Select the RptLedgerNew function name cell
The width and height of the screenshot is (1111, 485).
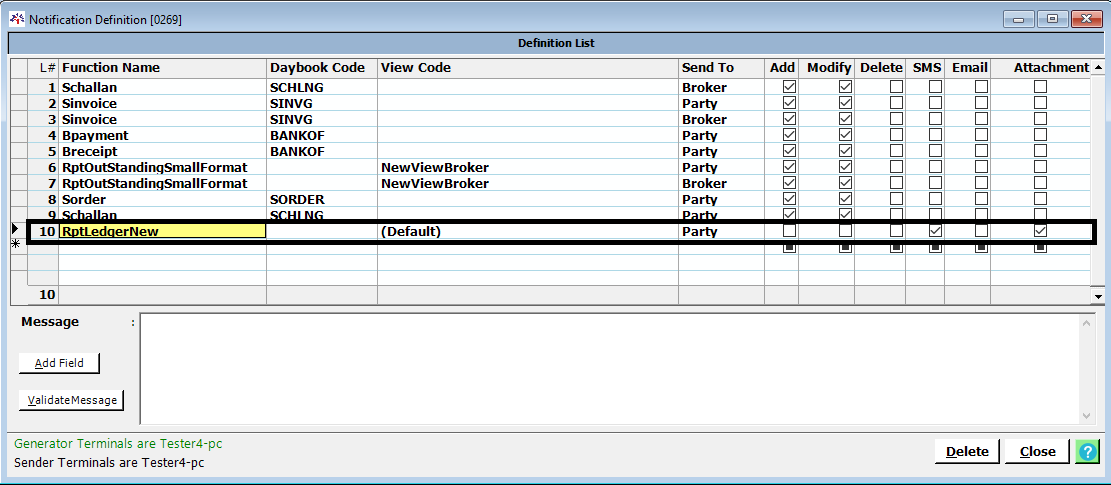point(162,231)
